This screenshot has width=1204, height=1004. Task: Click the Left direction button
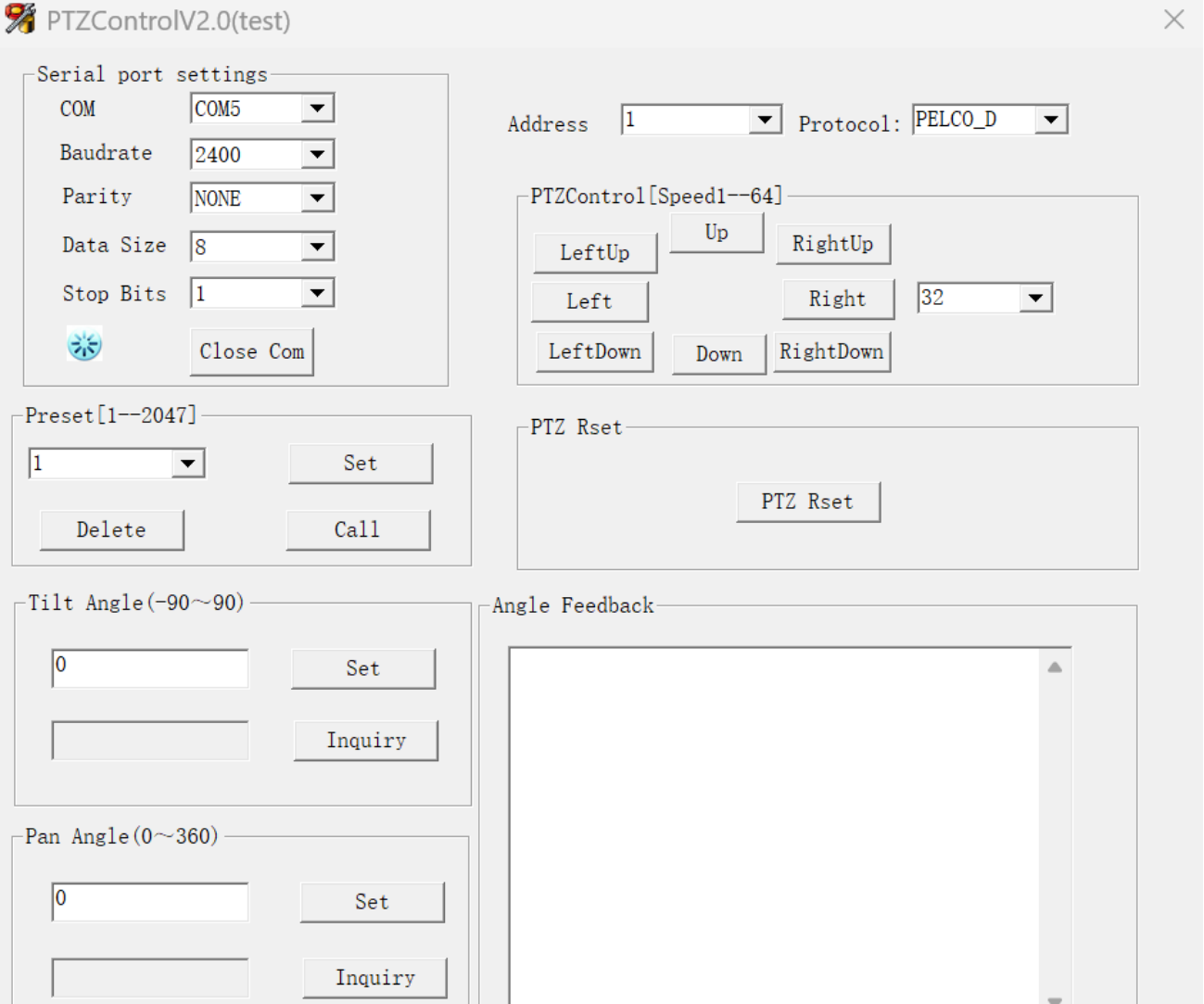[x=589, y=301]
